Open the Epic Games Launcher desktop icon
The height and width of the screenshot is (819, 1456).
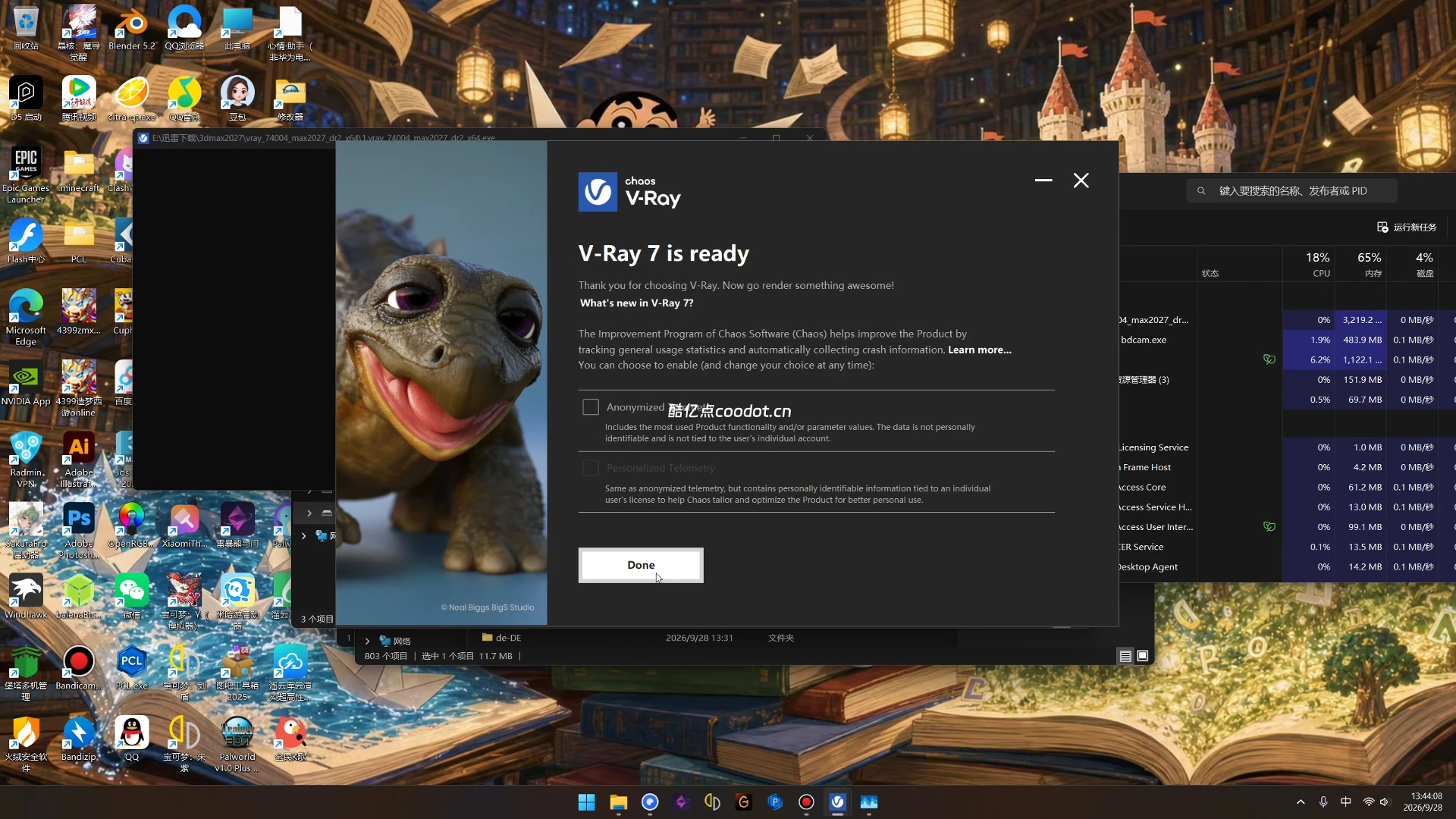pos(26,175)
